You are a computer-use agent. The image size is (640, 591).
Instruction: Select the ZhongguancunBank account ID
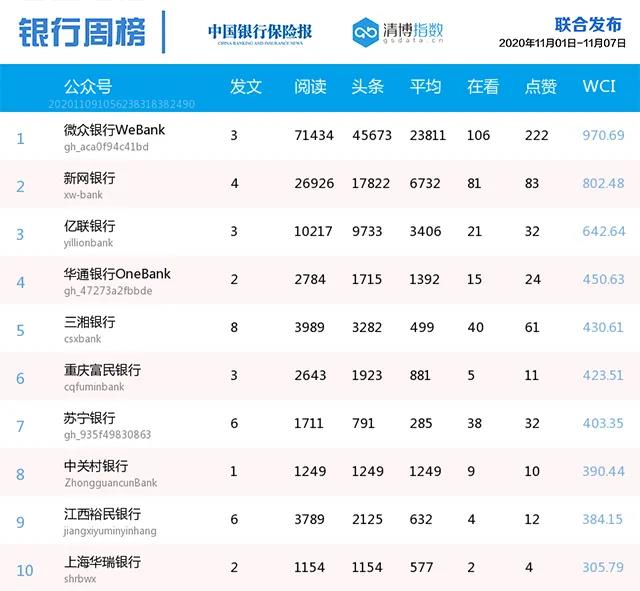point(110,483)
